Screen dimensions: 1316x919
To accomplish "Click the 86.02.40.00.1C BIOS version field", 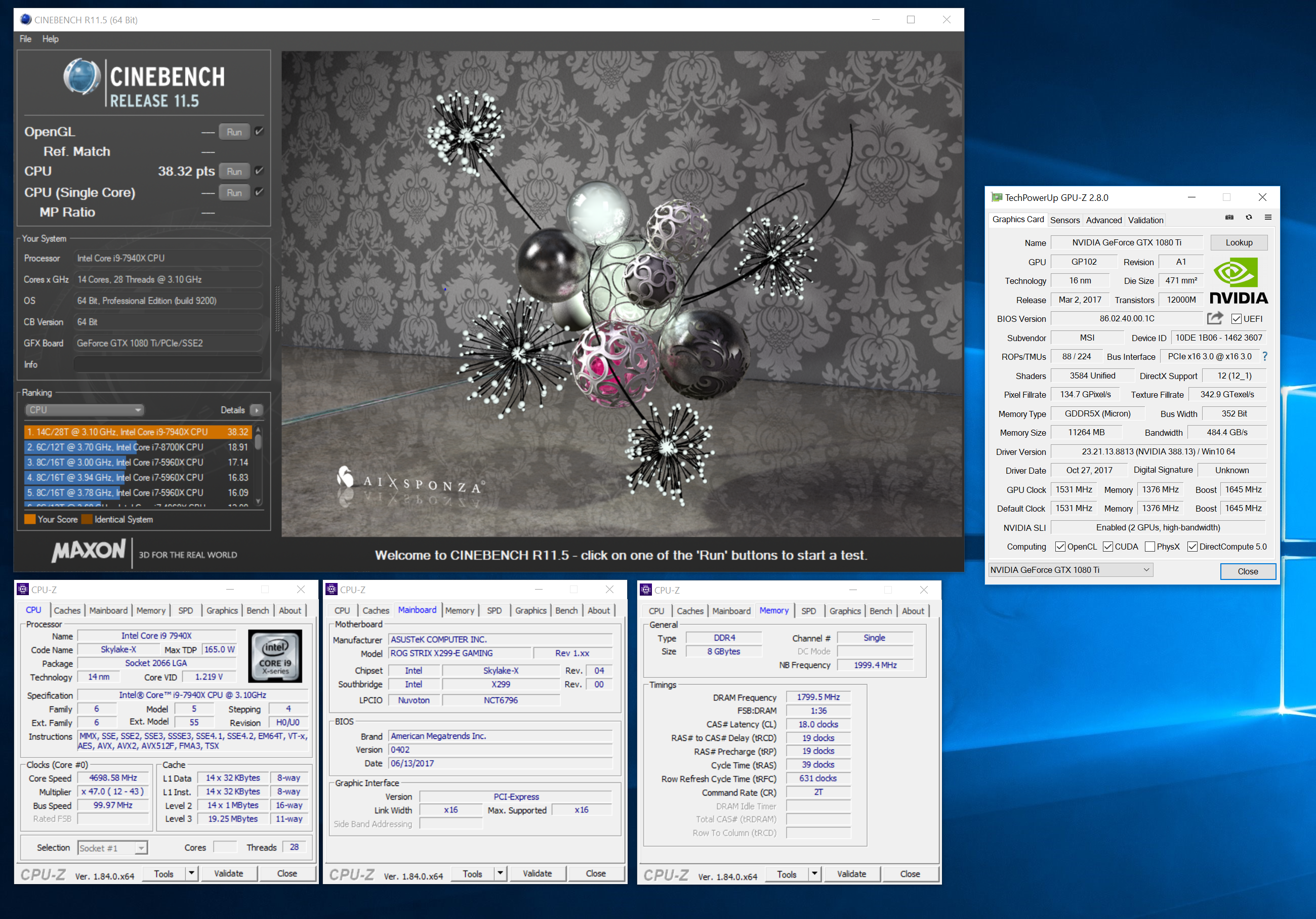I will point(1127,318).
